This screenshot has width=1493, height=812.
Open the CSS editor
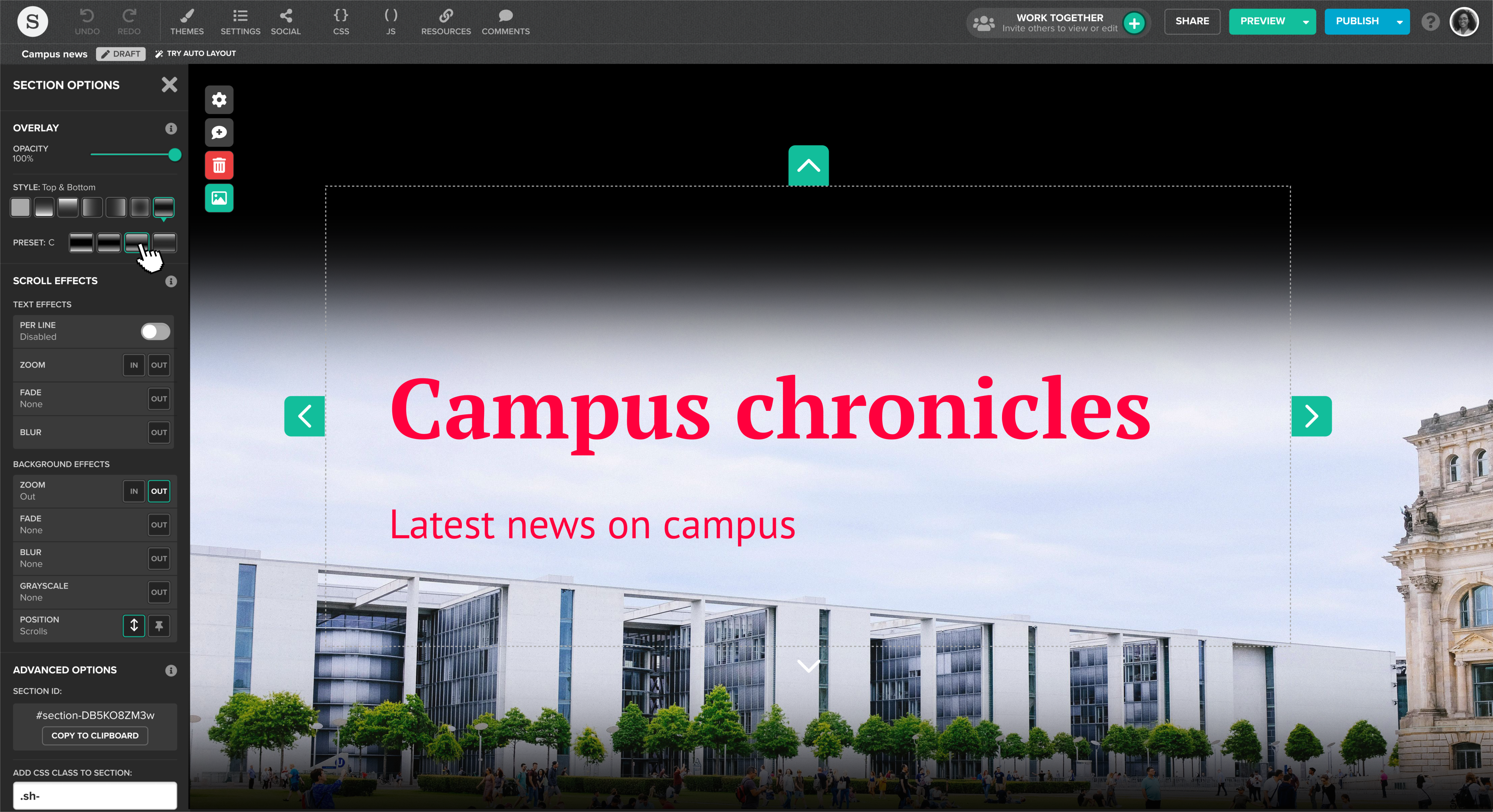341,21
